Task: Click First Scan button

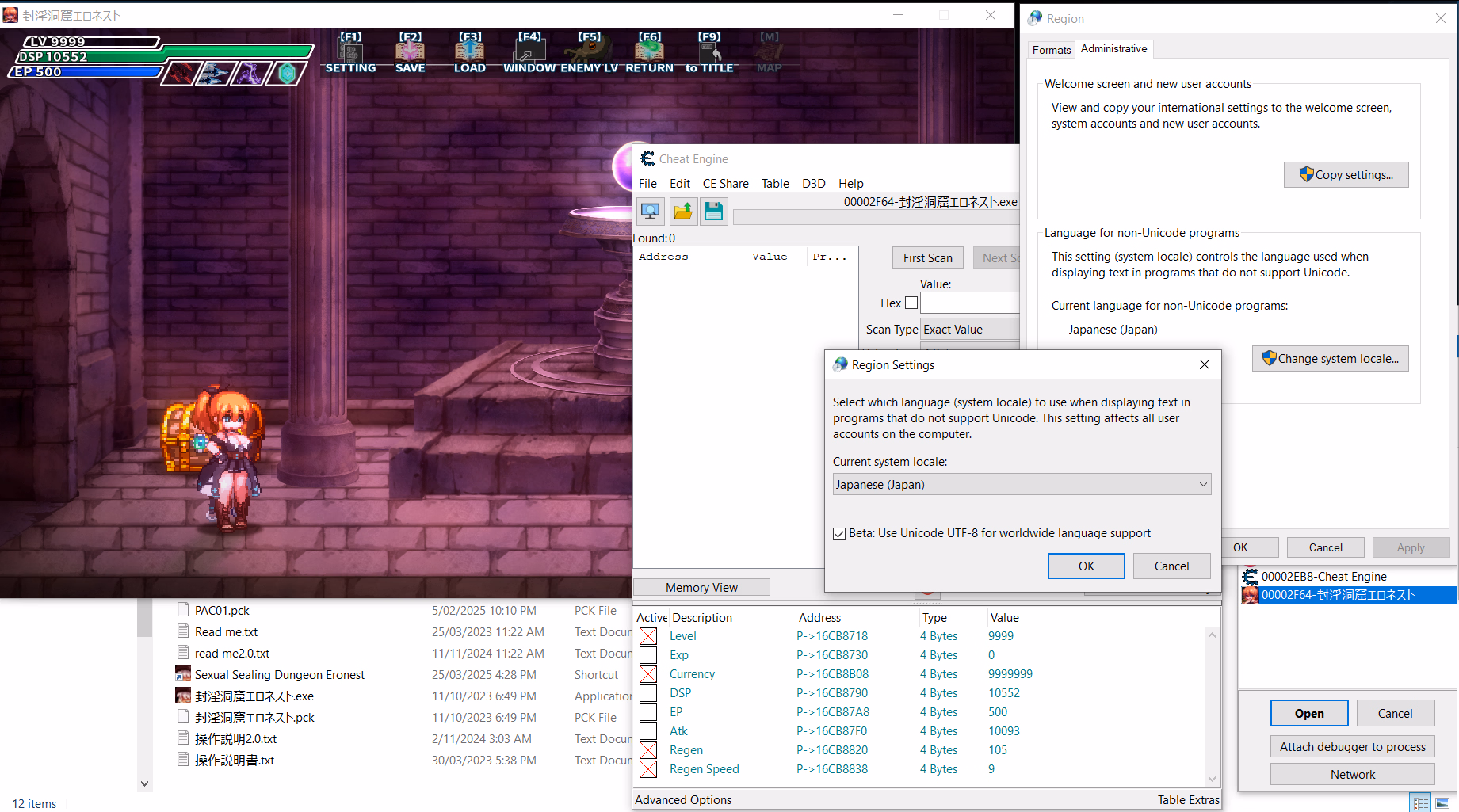Action: pos(927,257)
